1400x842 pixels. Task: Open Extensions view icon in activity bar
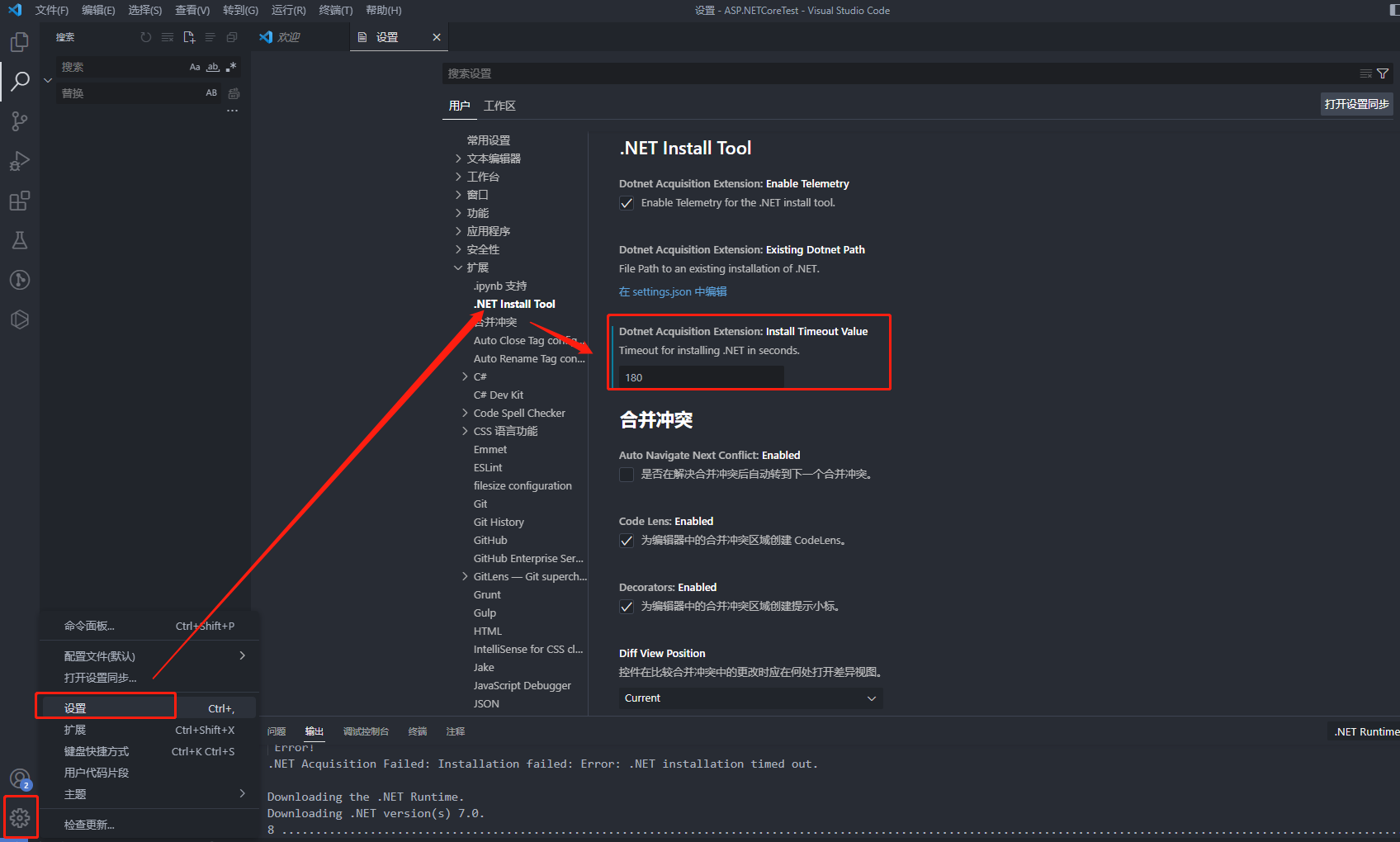point(20,201)
